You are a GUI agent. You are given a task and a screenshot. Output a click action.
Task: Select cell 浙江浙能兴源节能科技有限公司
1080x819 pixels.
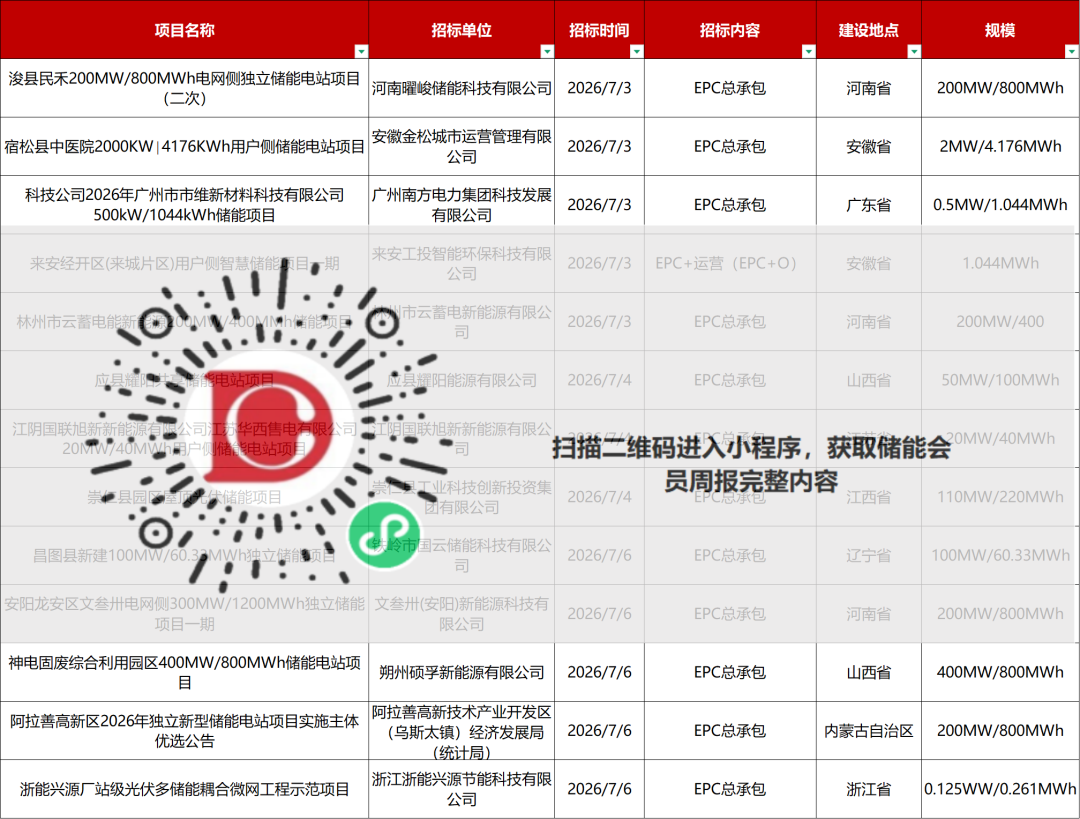coord(461,789)
